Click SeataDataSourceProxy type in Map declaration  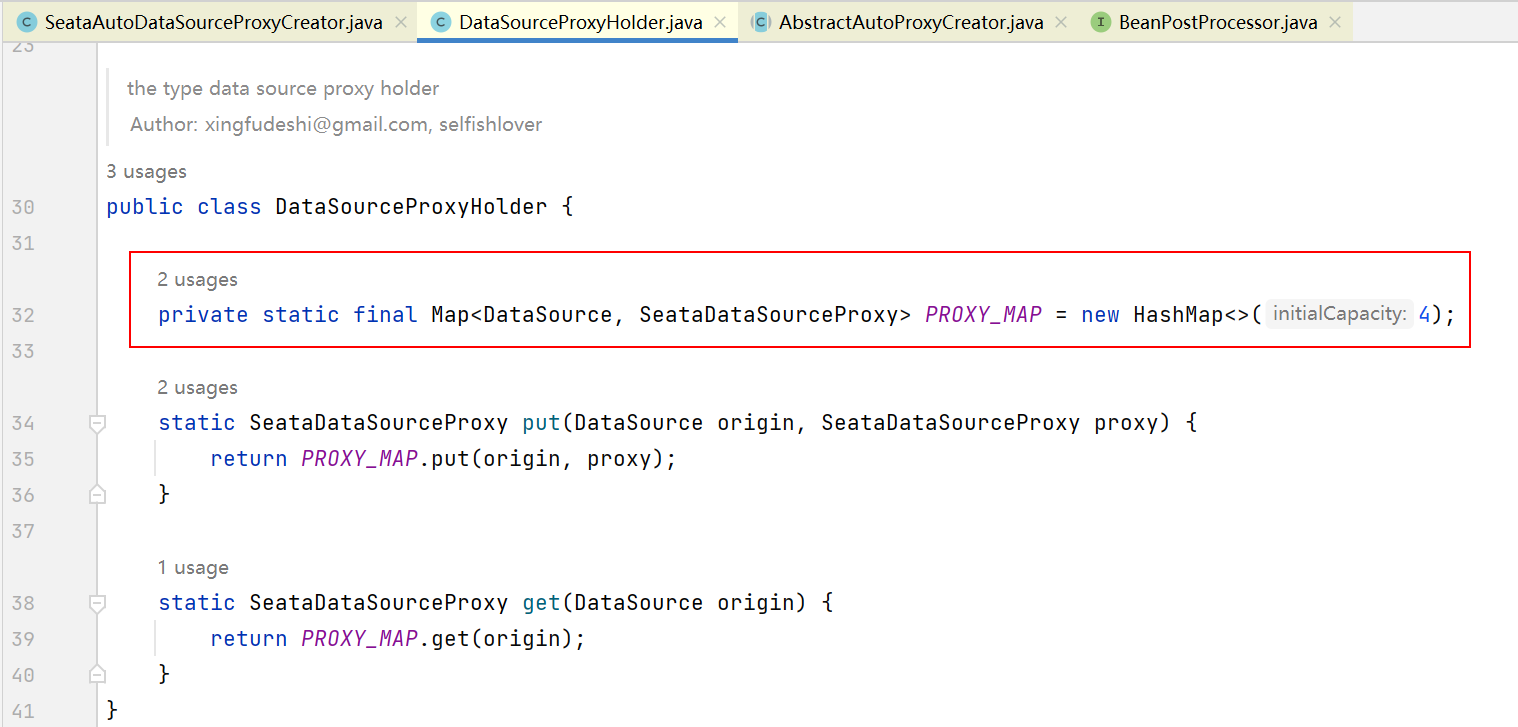coord(769,315)
